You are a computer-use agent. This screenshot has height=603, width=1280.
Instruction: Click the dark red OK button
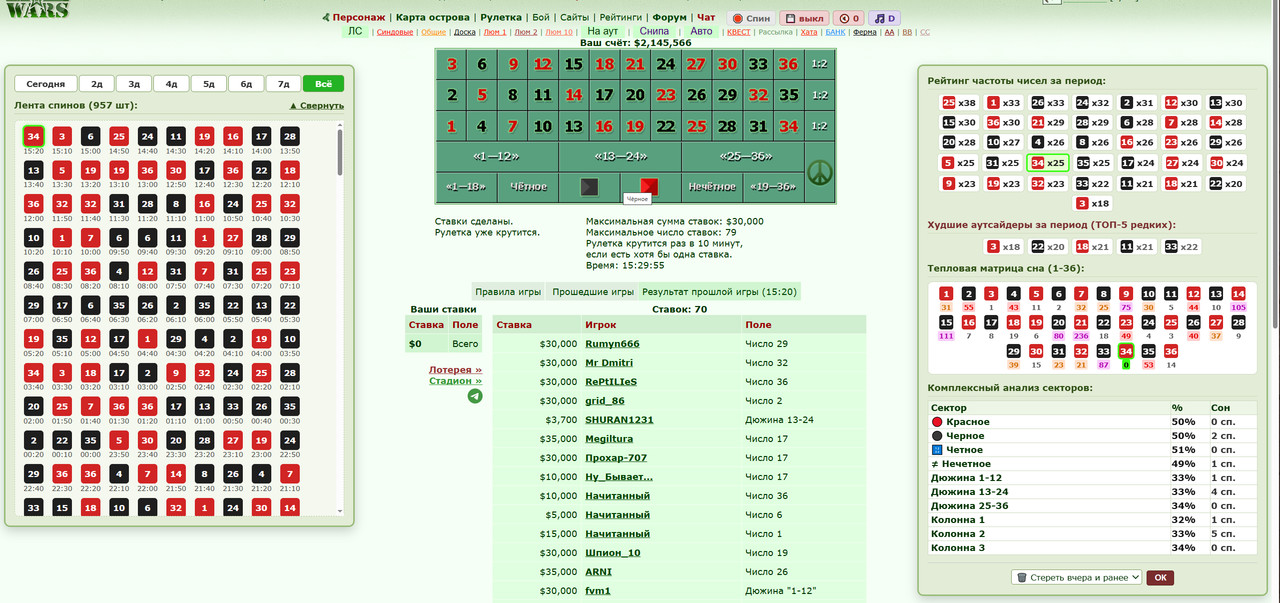(1160, 577)
